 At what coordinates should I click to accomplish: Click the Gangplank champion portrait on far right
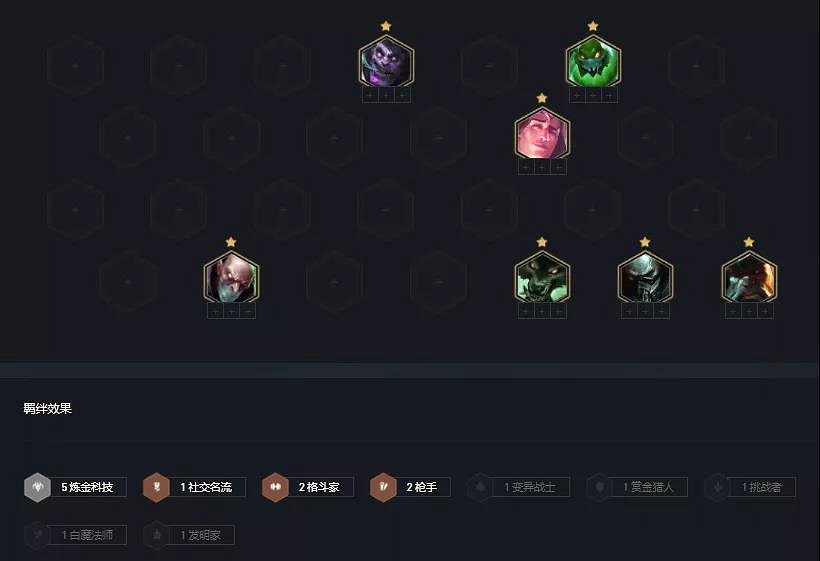click(749, 277)
